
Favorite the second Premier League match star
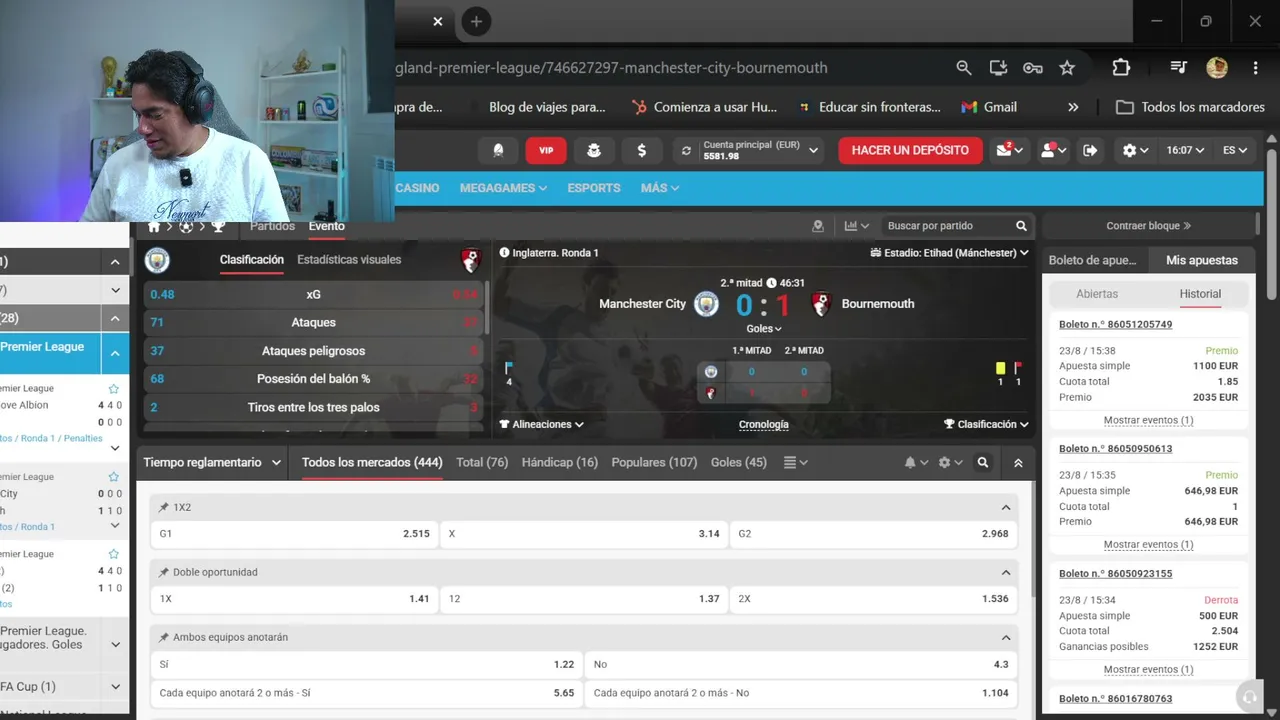(114, 477)
